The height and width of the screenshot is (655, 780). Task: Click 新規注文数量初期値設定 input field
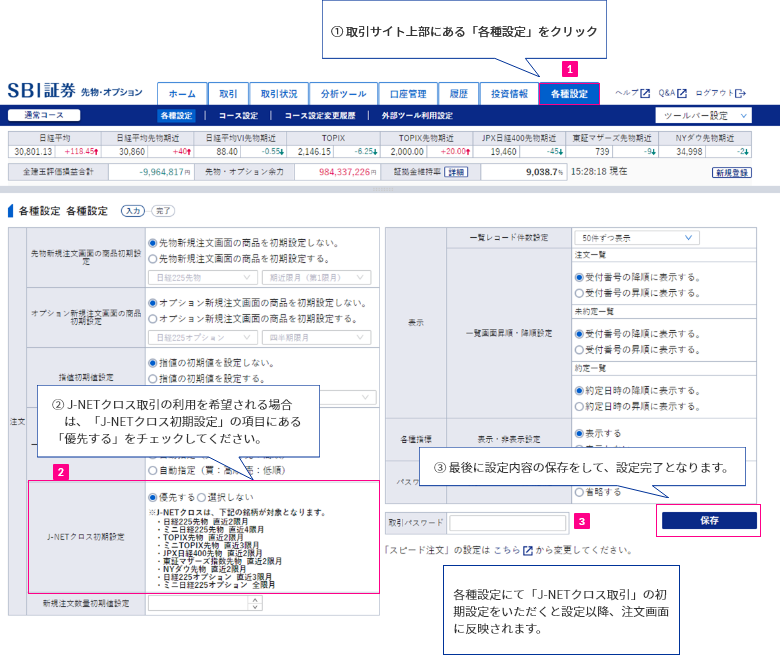pyautogui.click(x=198, y=603)
